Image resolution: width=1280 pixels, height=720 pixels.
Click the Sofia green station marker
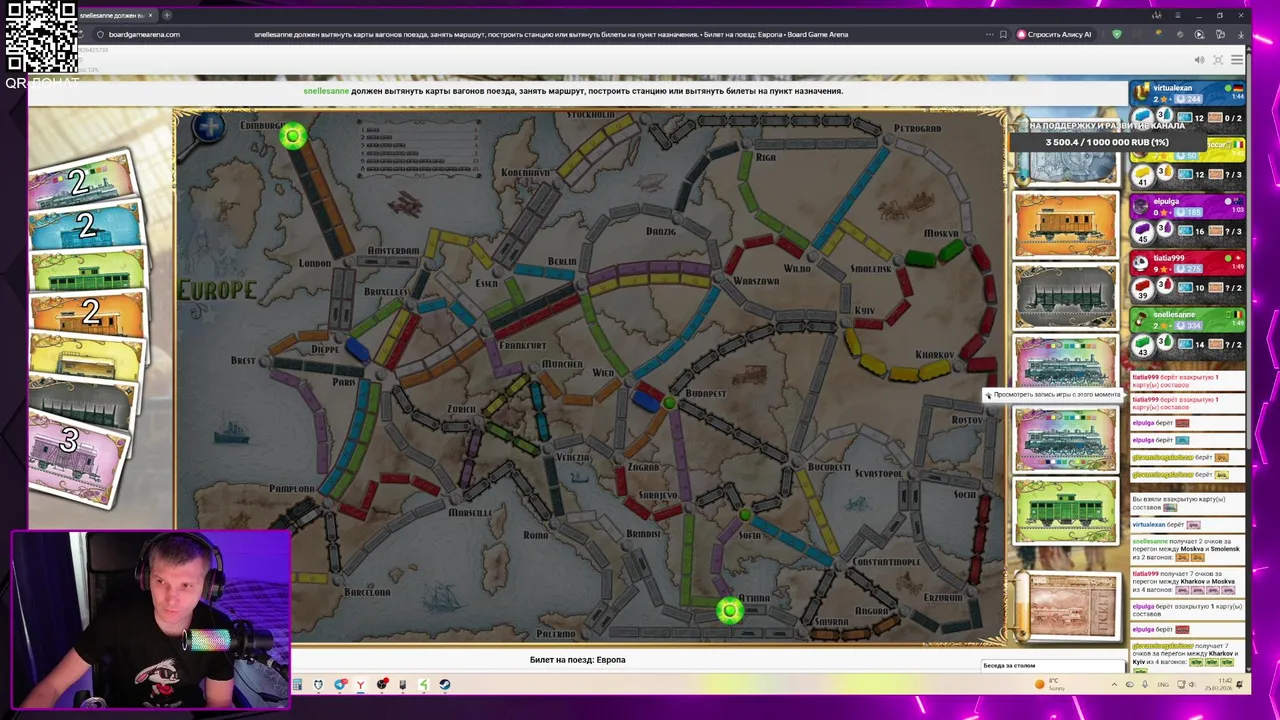point(745,515)
